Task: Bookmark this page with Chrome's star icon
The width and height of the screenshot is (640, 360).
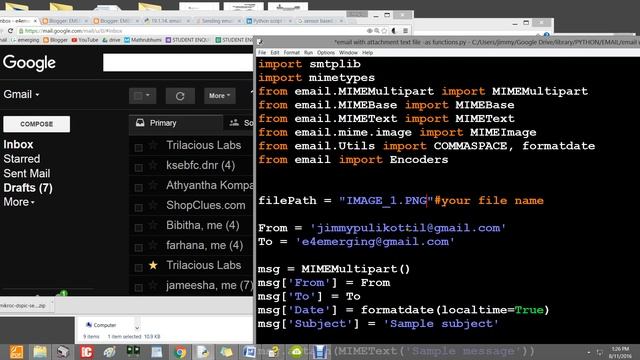Action: pyautogui.click(x=384, y=31)
